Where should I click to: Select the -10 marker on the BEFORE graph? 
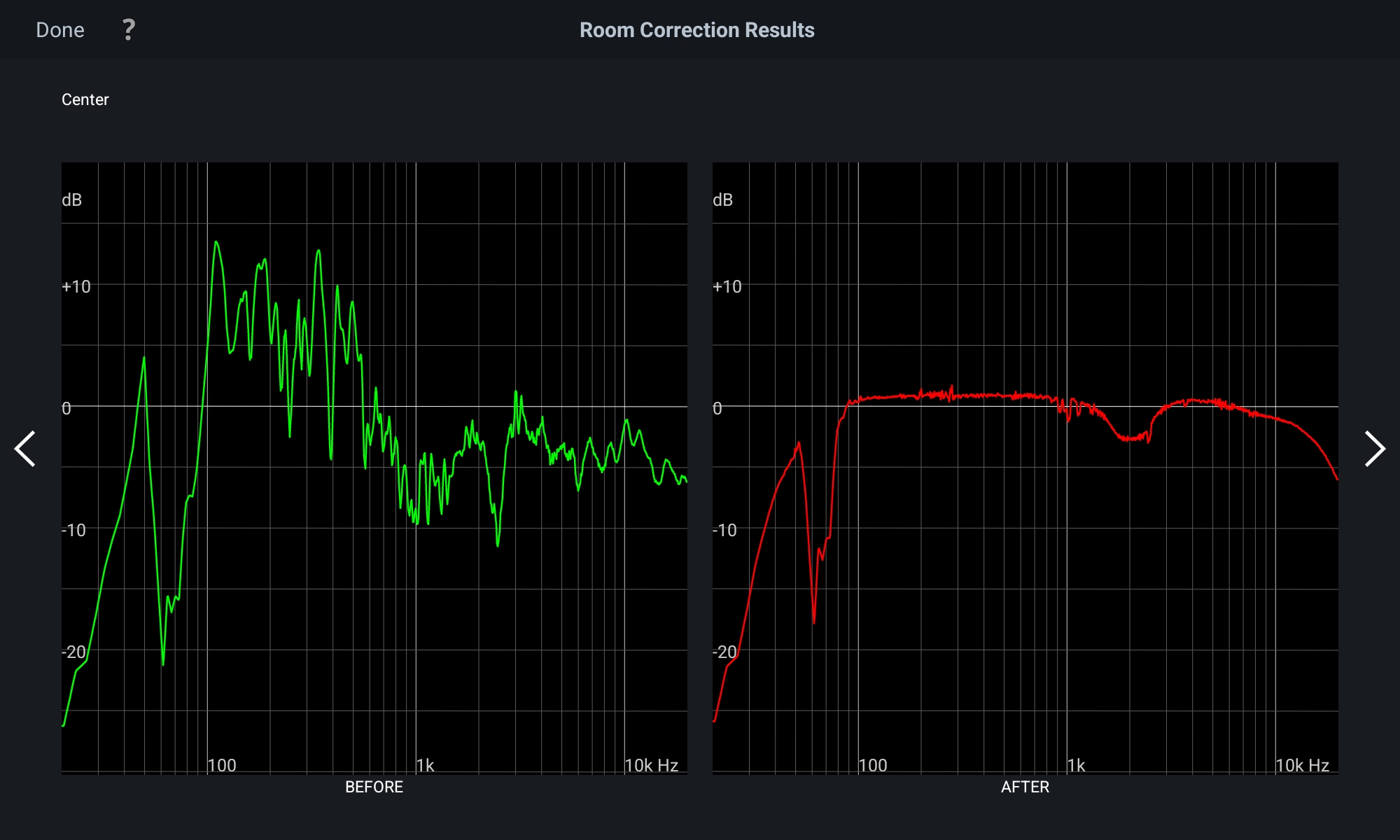[x=73, y=531]
